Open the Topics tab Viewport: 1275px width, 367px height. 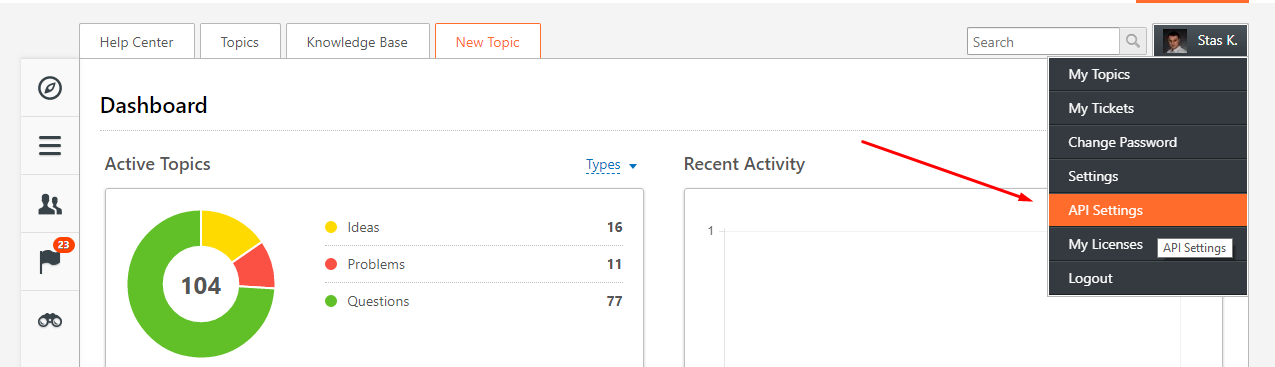[240, 42]
